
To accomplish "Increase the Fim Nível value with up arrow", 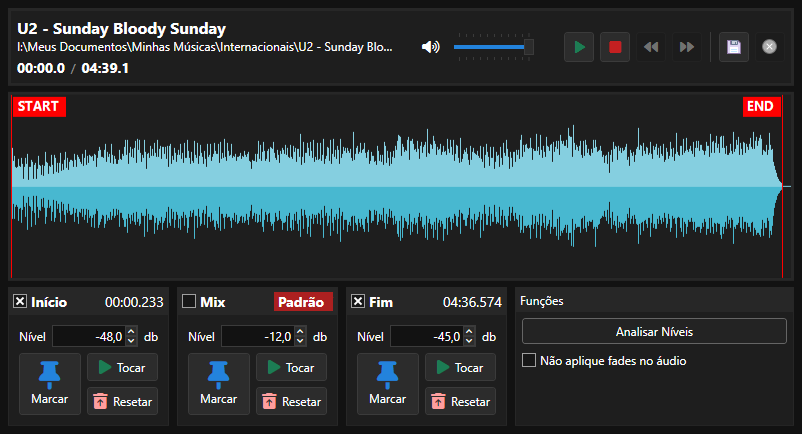I will (x=469, y=332).
